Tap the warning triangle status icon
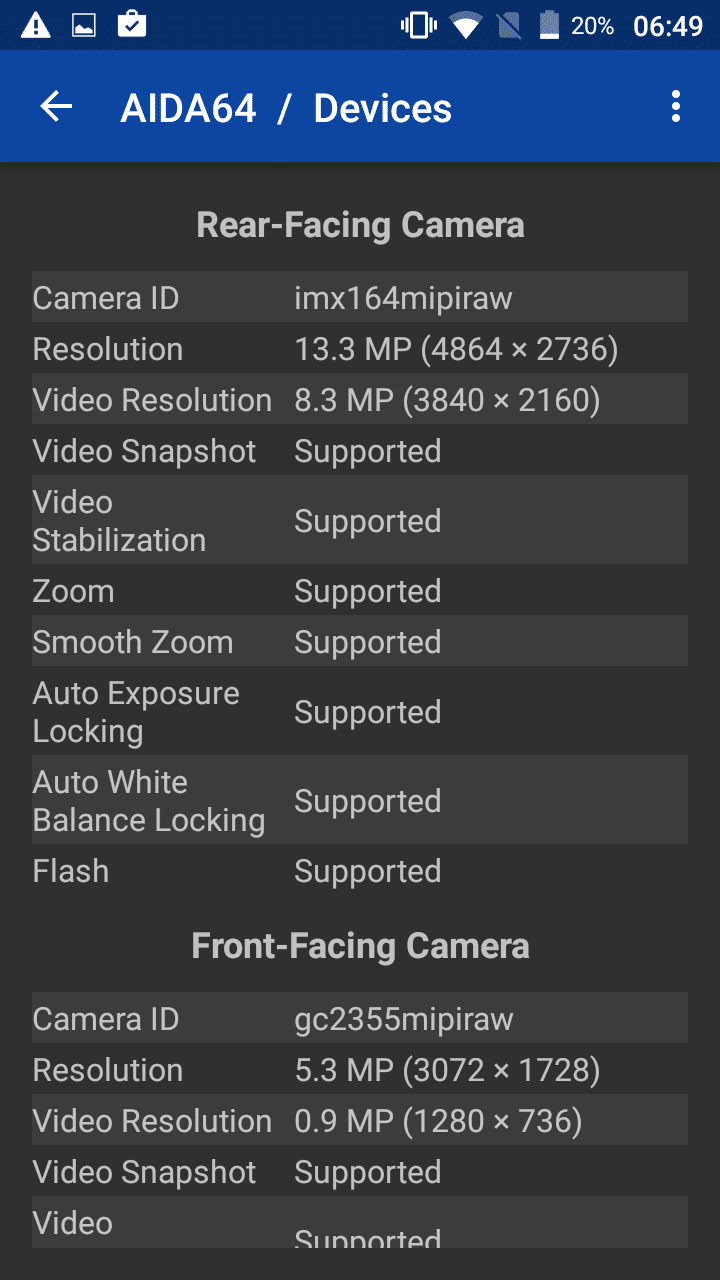 click(x=36, y=25)
